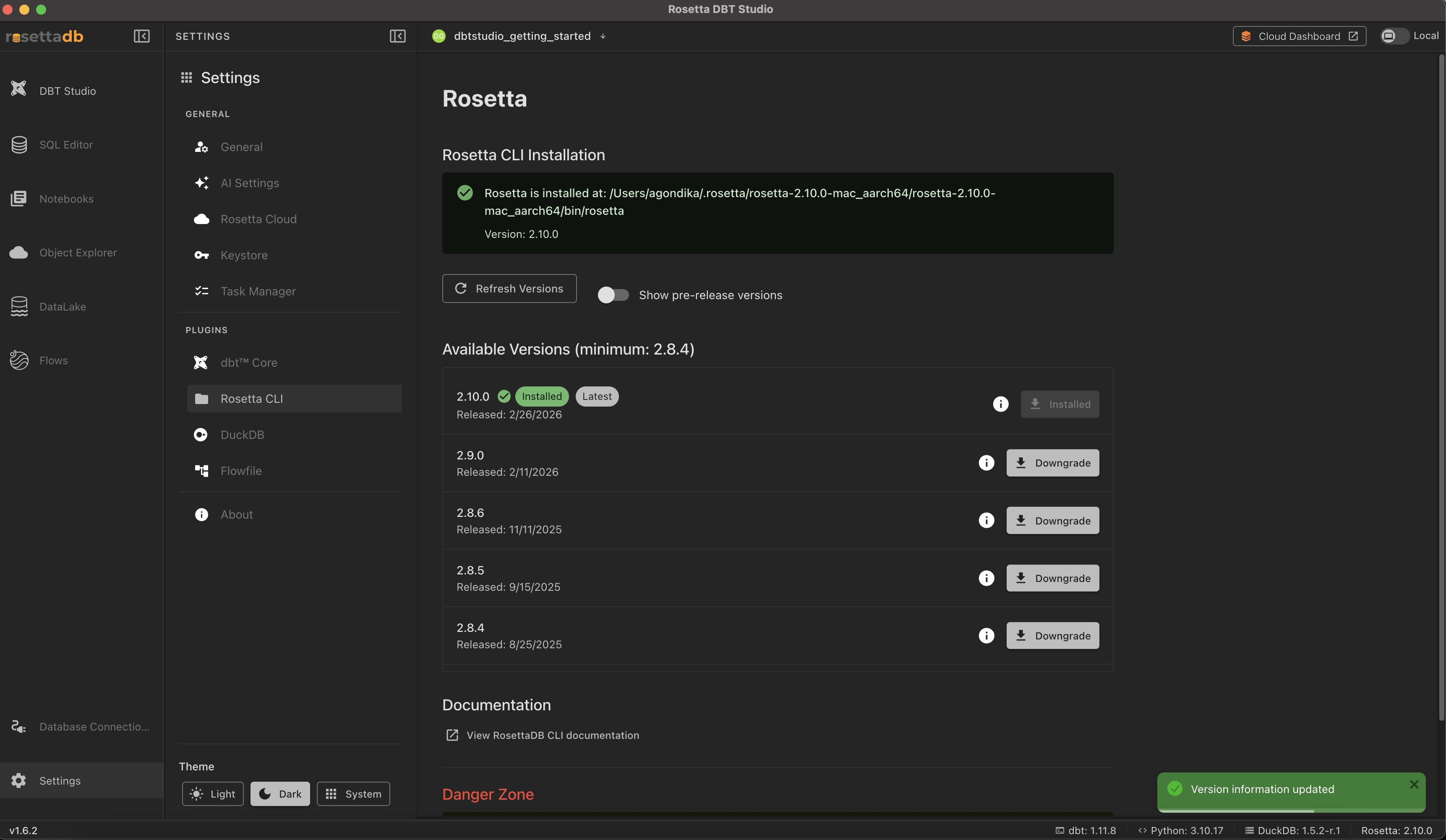The height and width of the screenshot is (840, 1446).
Task: Show info for version 2.8.4
Action: [x=987, y=635]
